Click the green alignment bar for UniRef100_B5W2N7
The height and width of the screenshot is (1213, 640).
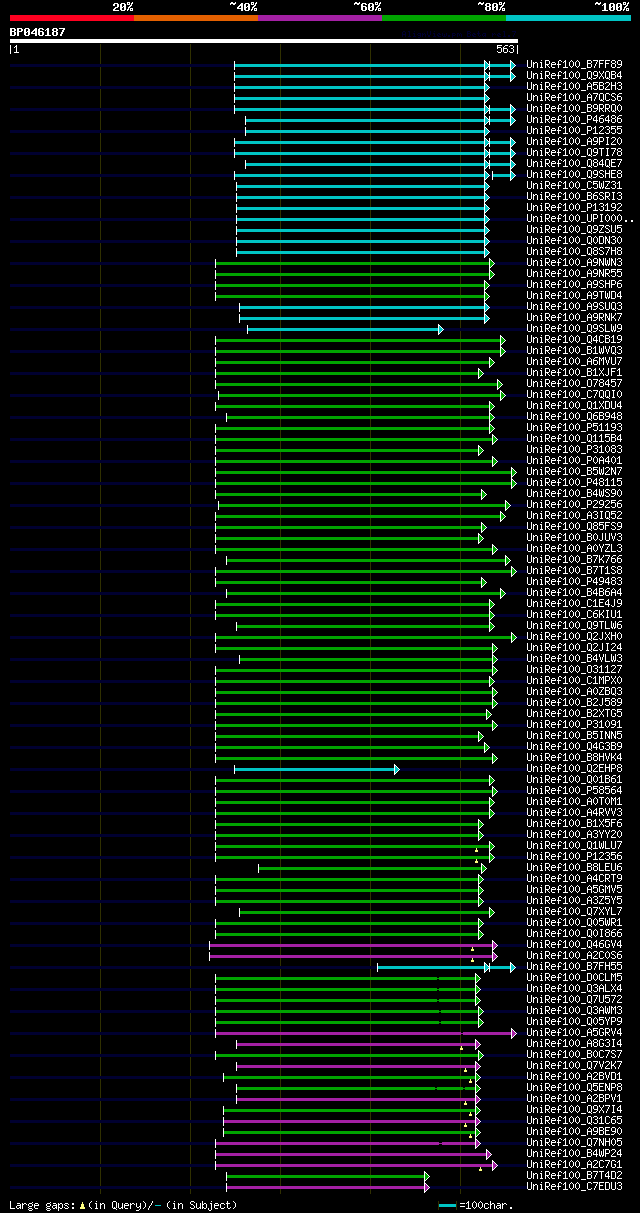(x=365, y=471)
